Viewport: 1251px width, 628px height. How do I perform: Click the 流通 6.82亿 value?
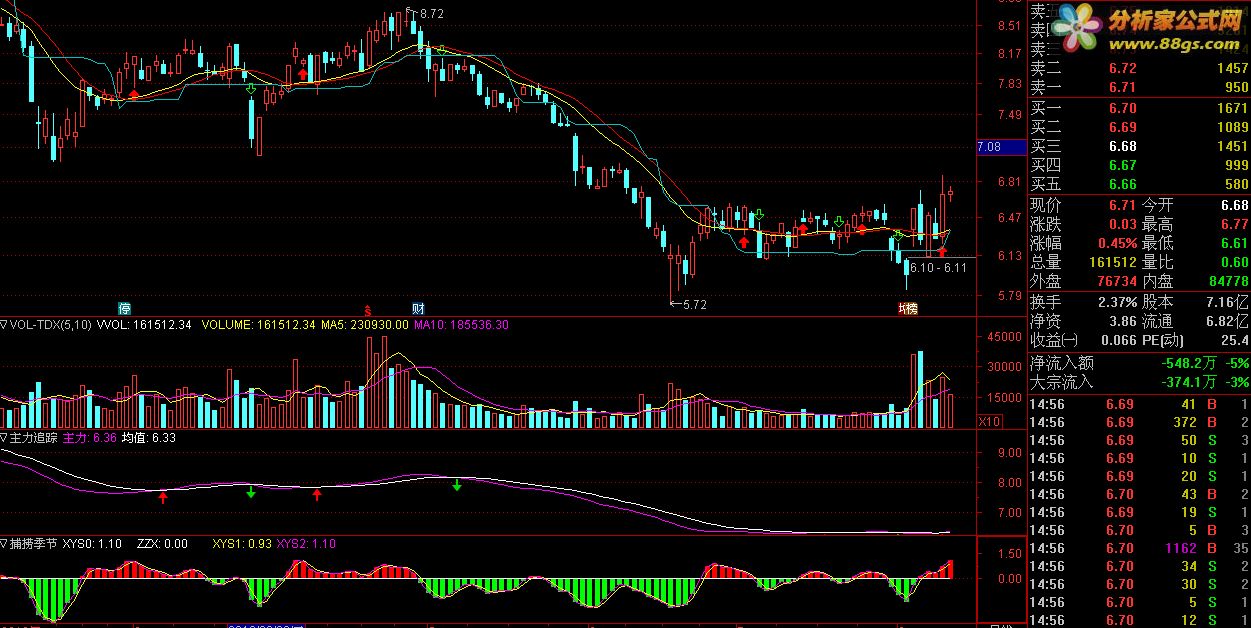[x=1227, y=321]
